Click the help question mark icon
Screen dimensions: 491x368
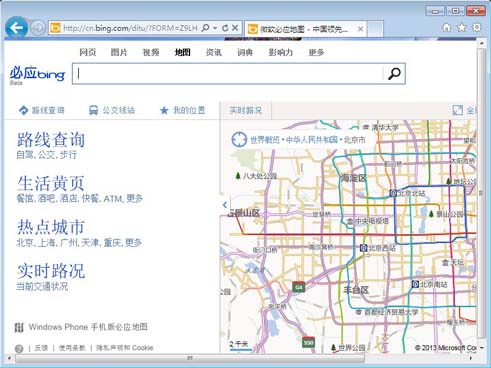(19, 349)
